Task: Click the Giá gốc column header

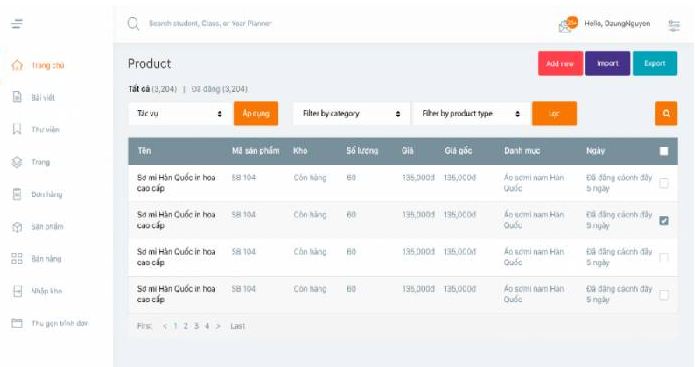Action: [x=458, y=151]
